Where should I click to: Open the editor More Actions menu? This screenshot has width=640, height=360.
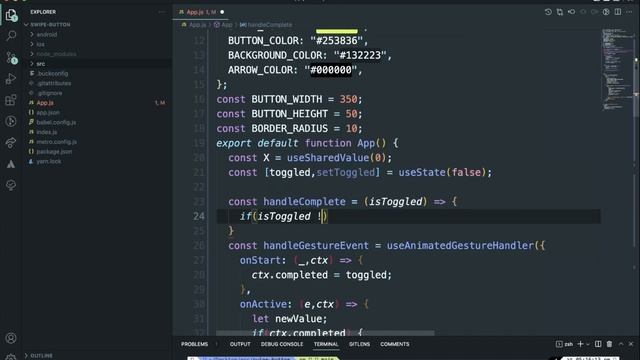click(x=629, y=12)
